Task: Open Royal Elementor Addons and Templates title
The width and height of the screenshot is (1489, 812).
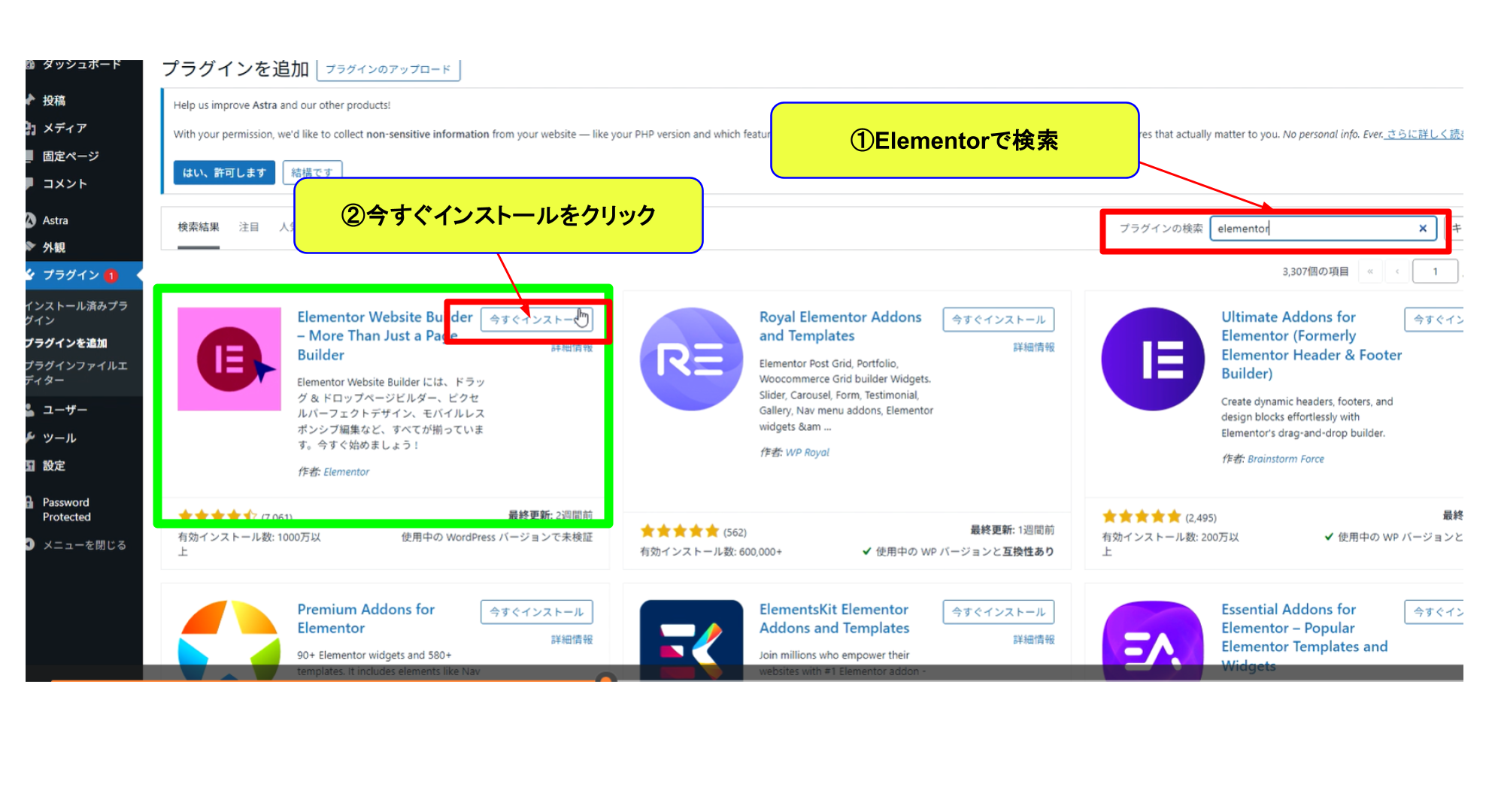Action: point(840,326)
